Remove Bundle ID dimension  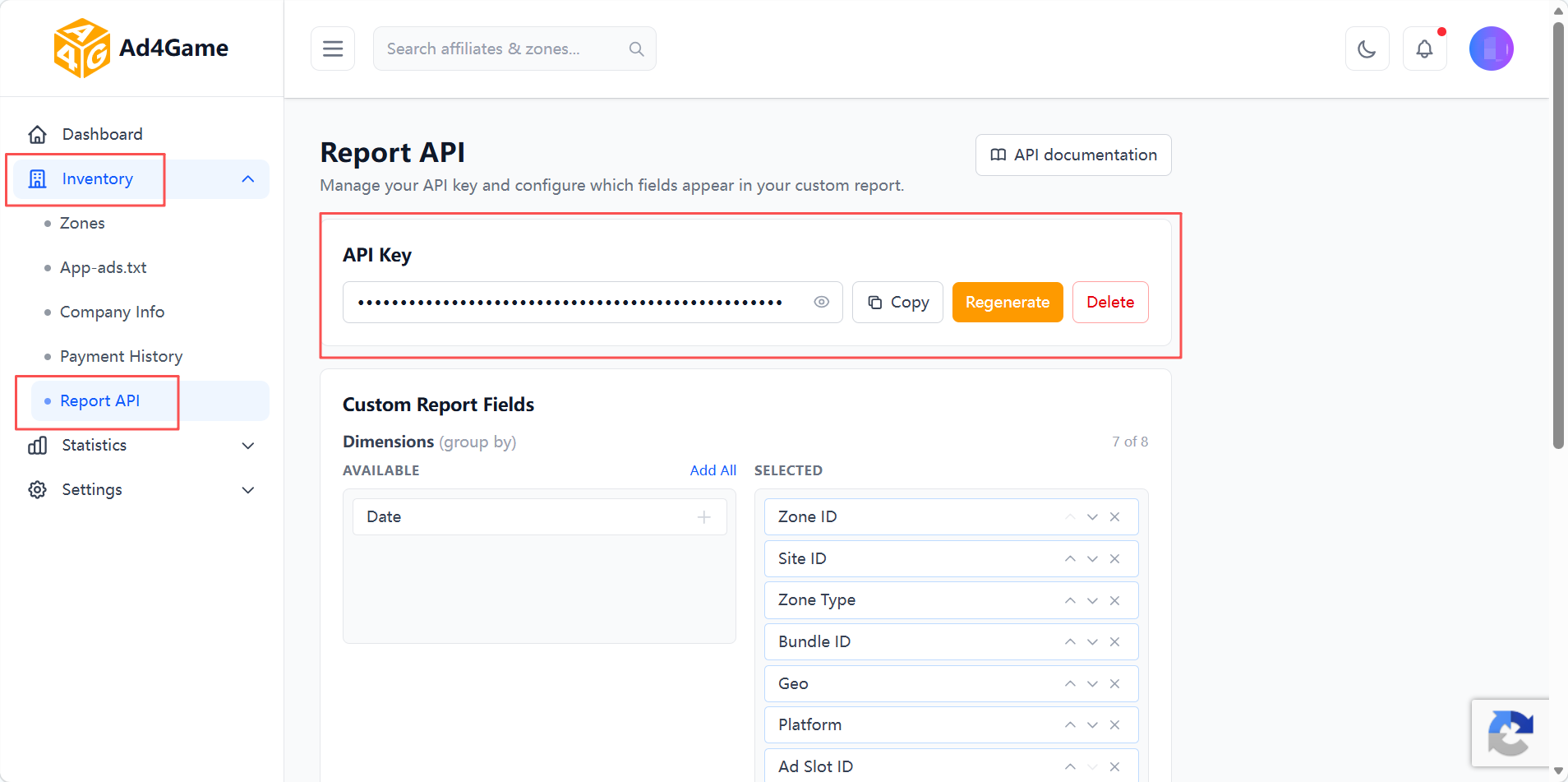[1114, 642]
